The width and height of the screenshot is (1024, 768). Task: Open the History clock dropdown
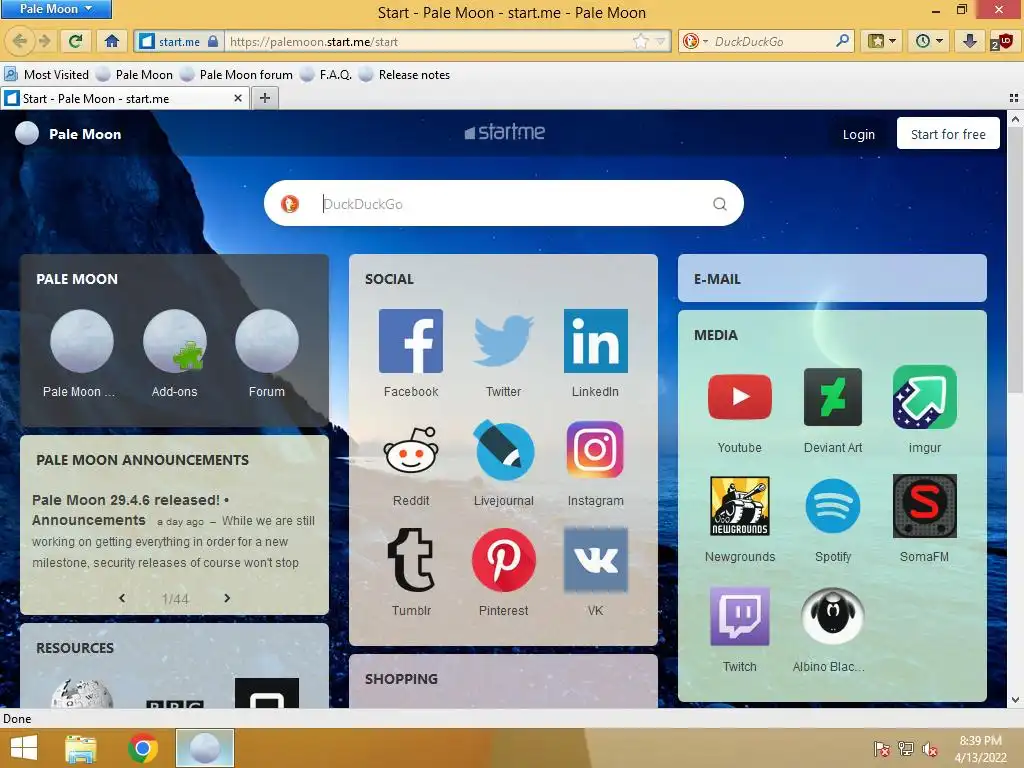[x=929, y=41]
